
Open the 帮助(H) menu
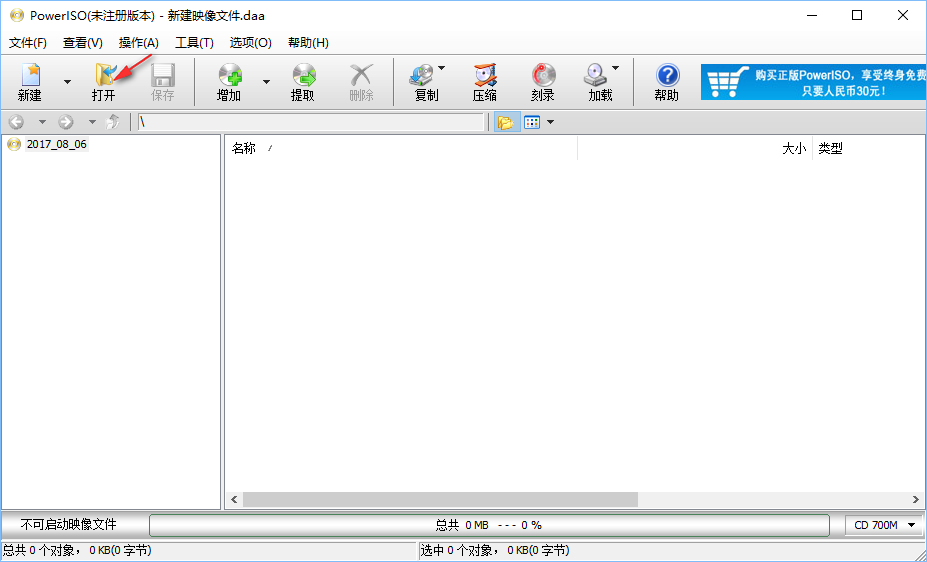point(308,43)
